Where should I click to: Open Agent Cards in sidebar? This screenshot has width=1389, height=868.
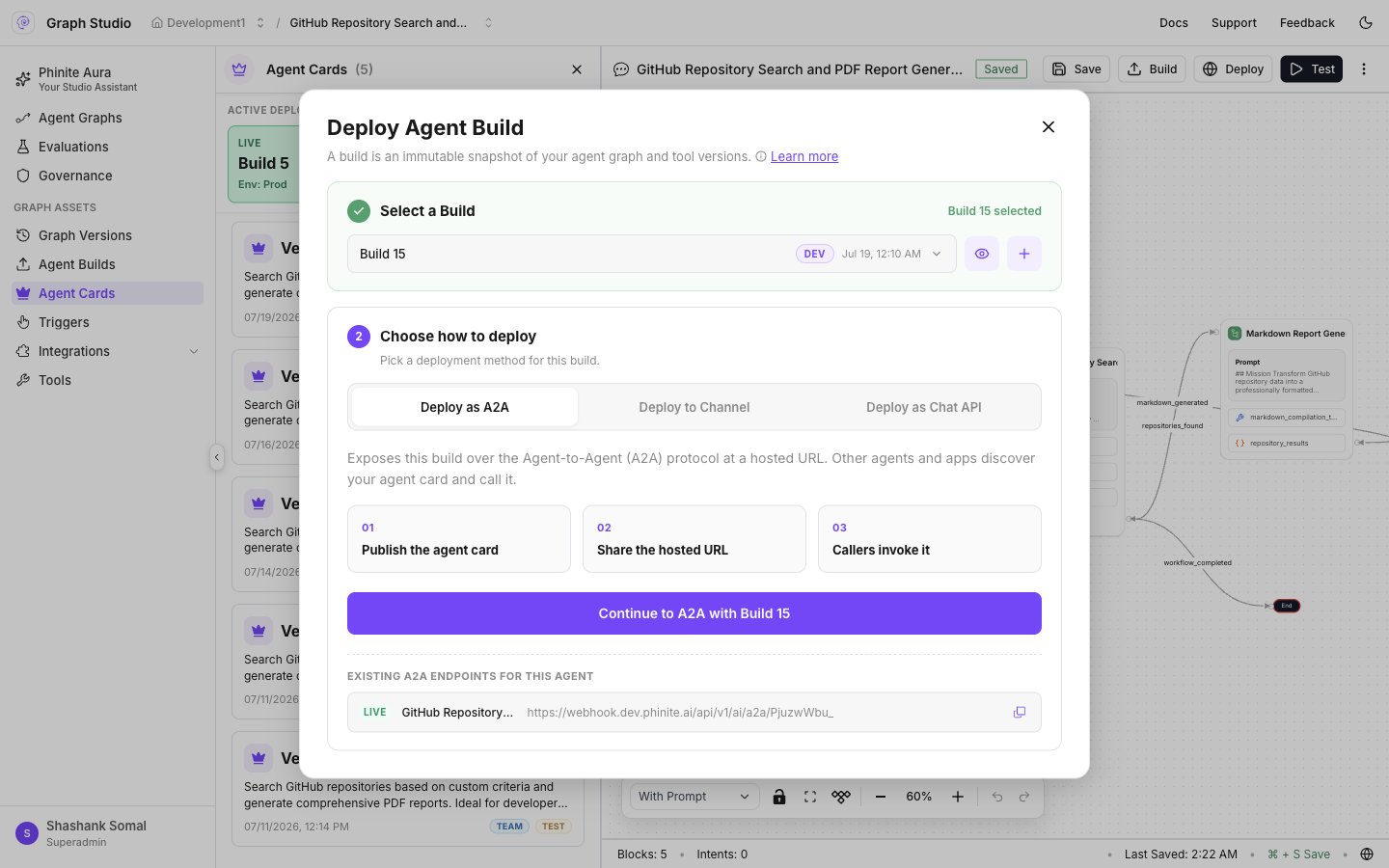[107, 293]
